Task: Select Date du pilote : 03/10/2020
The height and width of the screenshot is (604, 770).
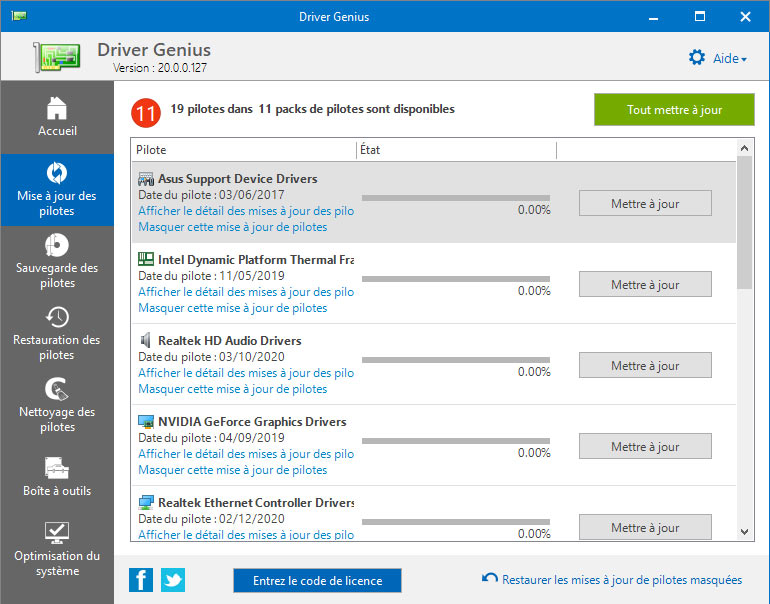Action: [x=211, y=357]
